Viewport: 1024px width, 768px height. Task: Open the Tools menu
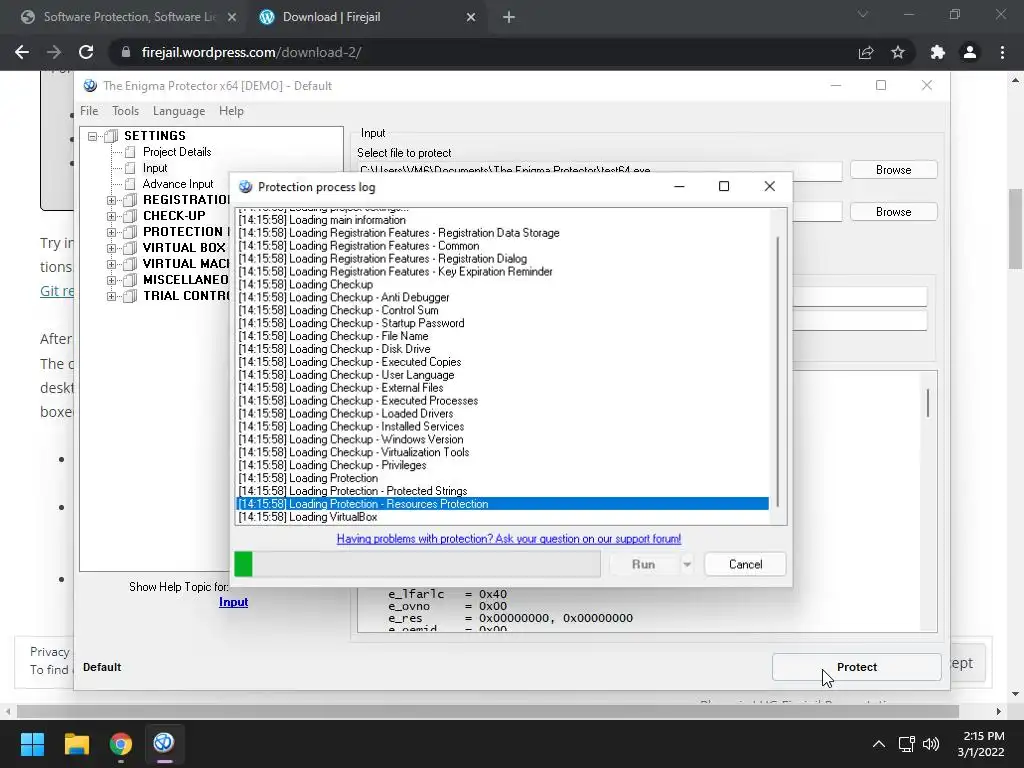pos(125,111)
